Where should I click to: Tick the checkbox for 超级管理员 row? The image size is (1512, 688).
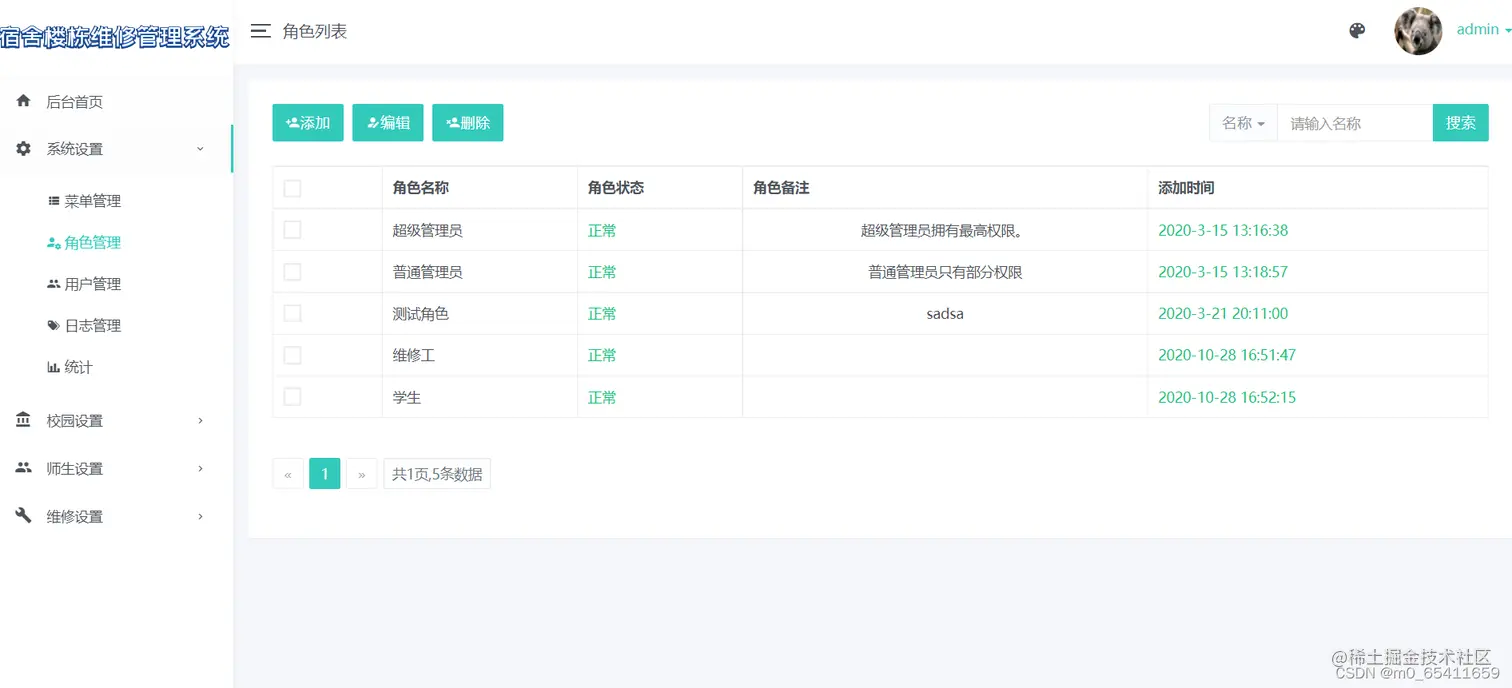[x=292, y=229]
